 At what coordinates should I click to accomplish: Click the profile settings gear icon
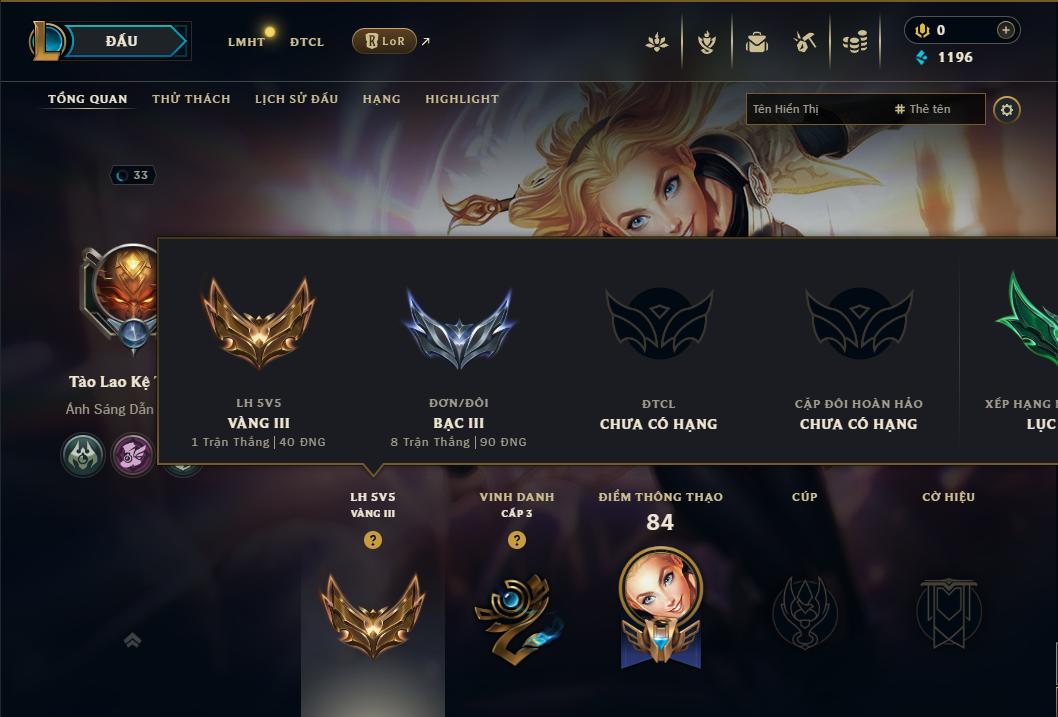tap(1007, 109)
